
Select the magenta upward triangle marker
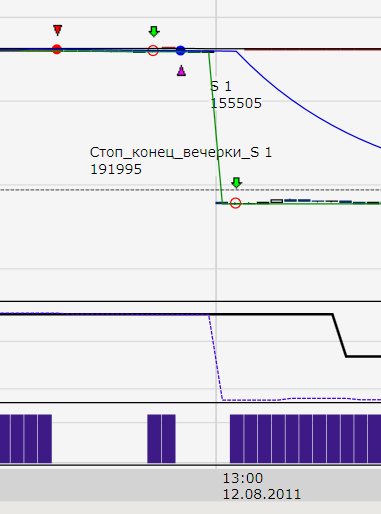[181, 71]
